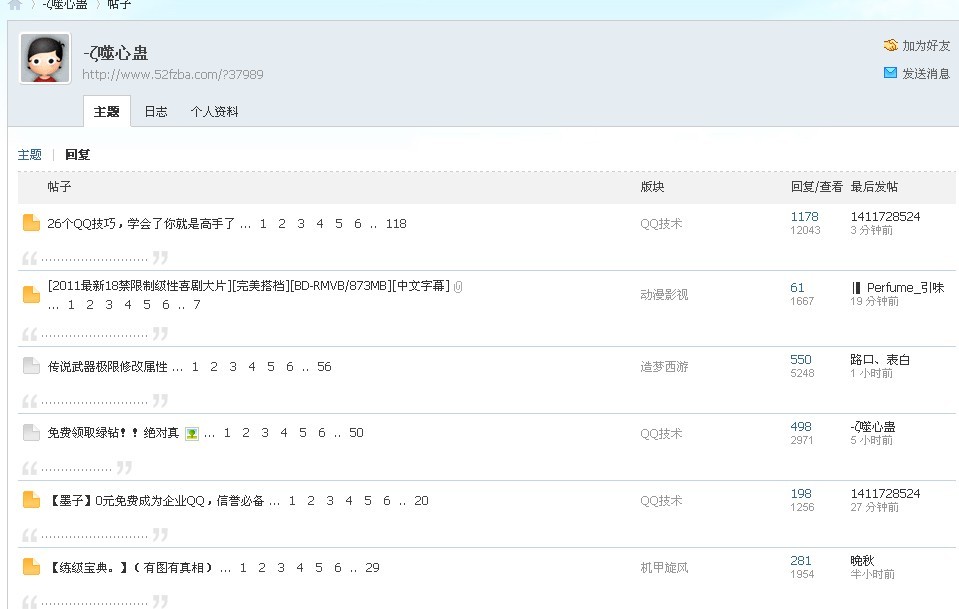Click reply count 198
959x609 pixels.
[801, 493]
